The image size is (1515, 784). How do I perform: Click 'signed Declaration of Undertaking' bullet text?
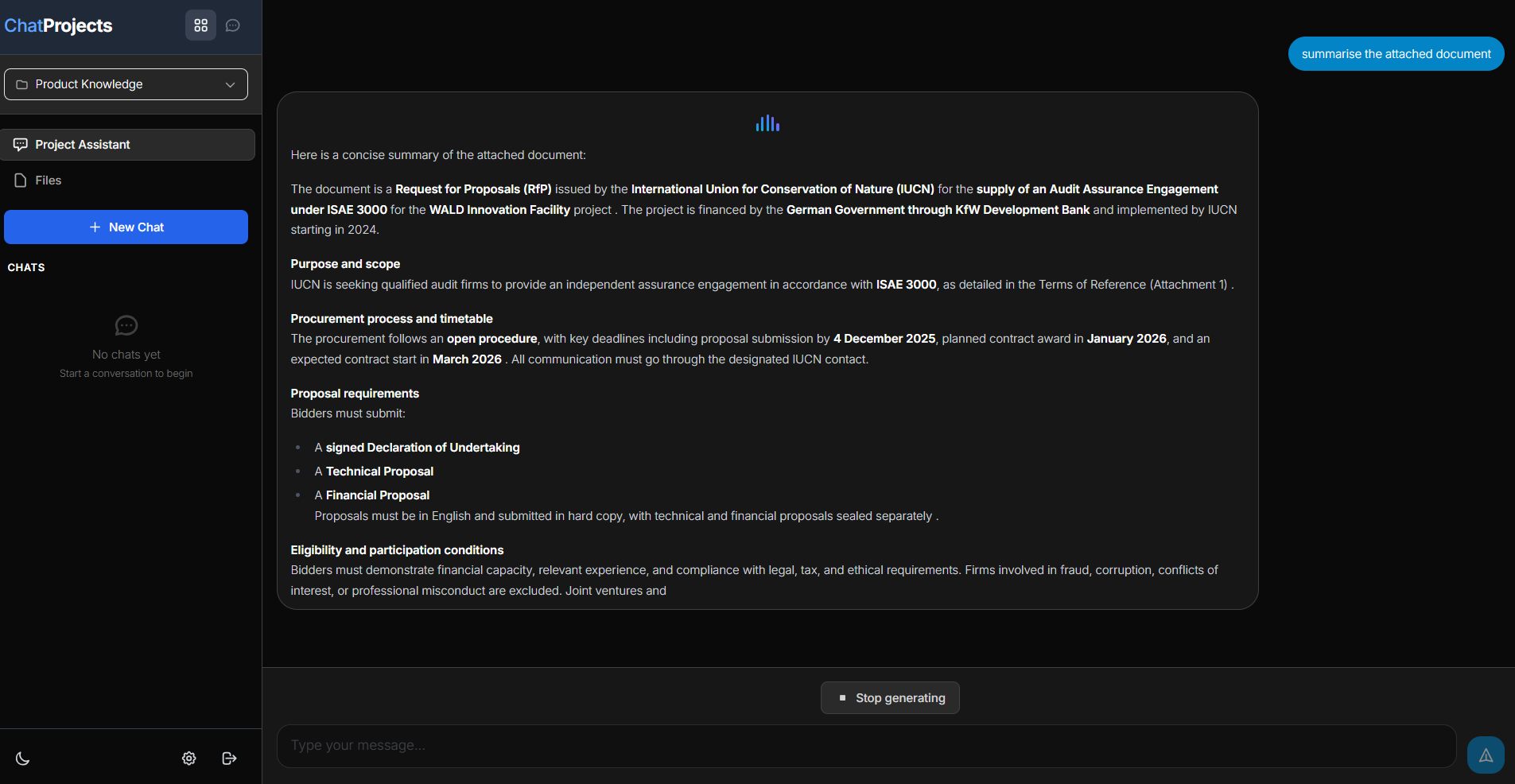pos(423,448)
